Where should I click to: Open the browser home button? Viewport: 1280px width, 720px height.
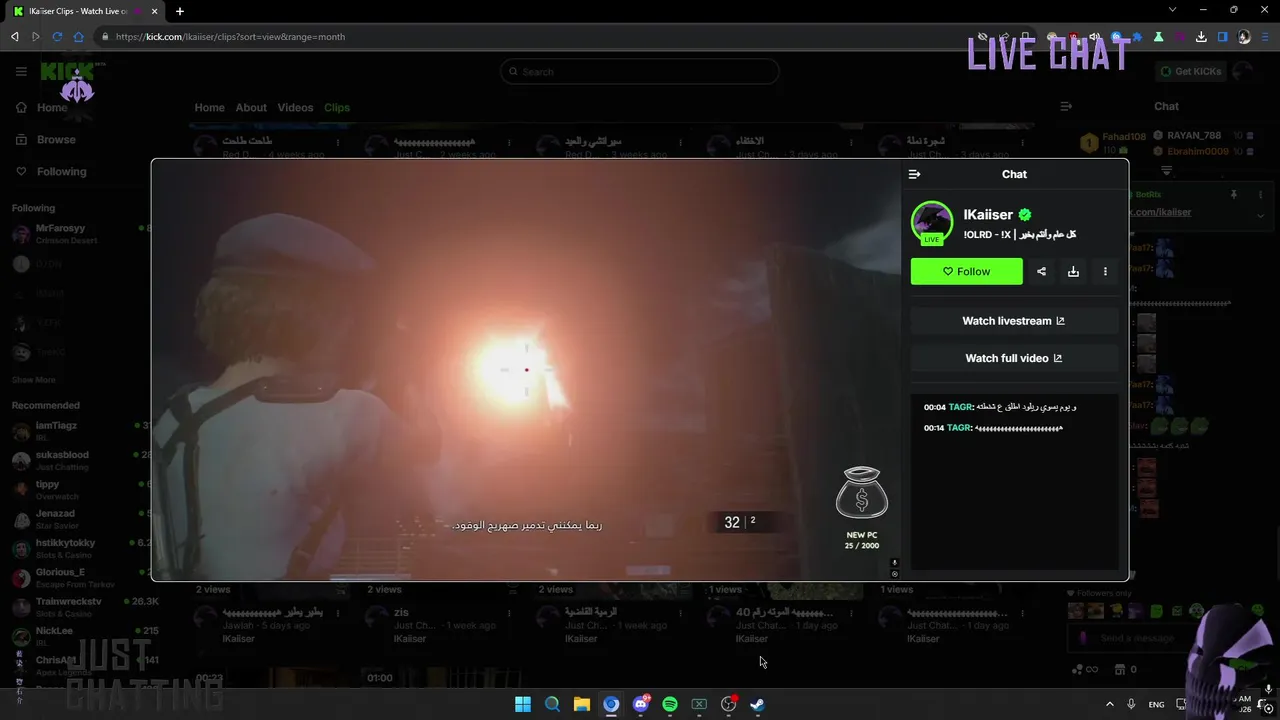[78, 37]
